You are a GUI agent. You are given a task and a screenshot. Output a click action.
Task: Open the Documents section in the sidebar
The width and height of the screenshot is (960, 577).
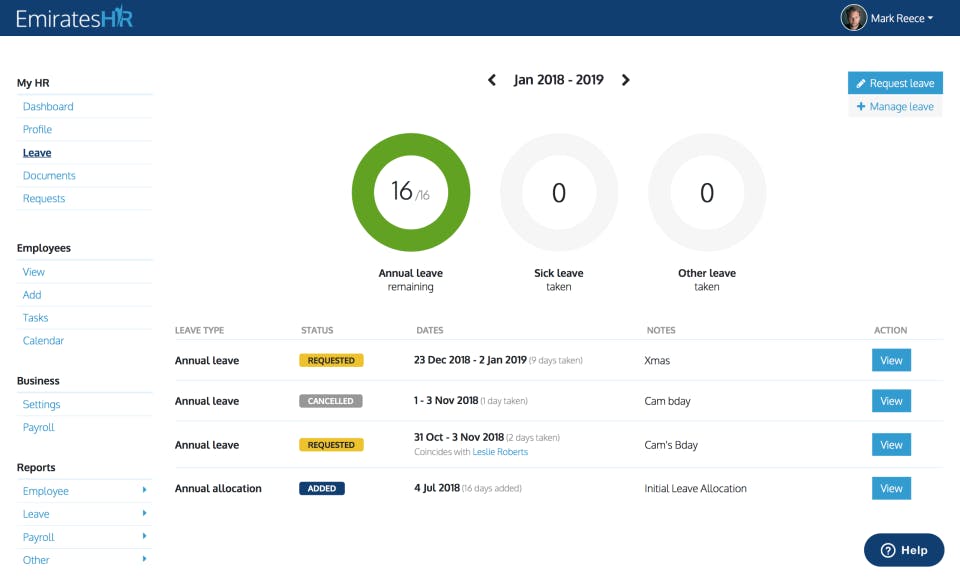(49, 175)
